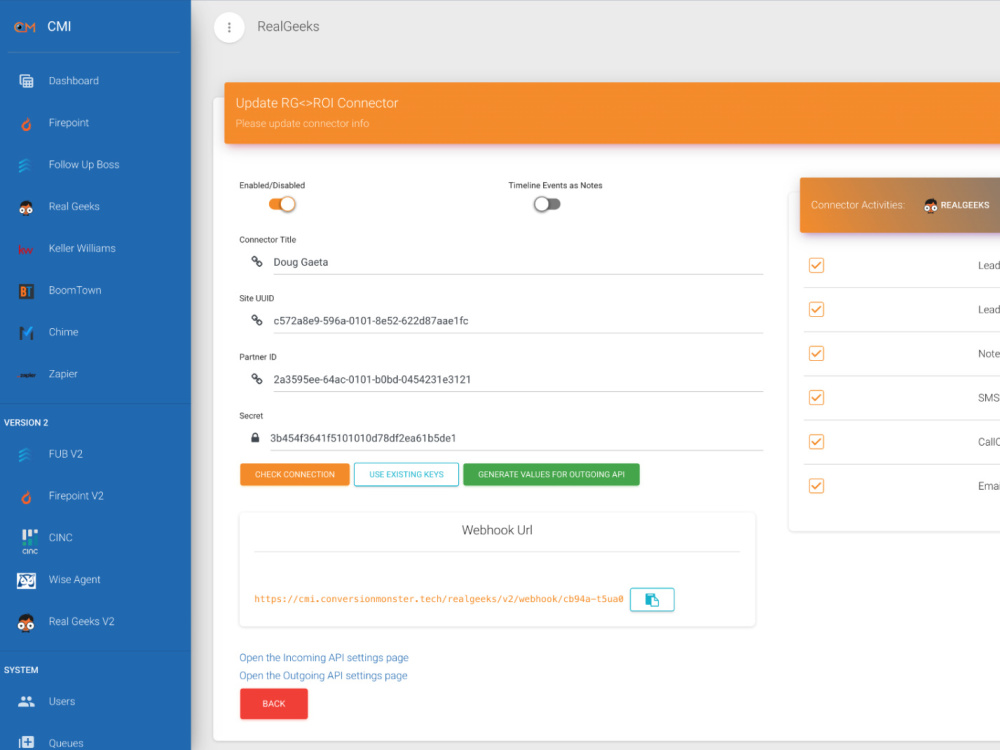Uncheck the first Lead activity checkbox
This screenshot has height=750, width=1000.
click(816, 265)
